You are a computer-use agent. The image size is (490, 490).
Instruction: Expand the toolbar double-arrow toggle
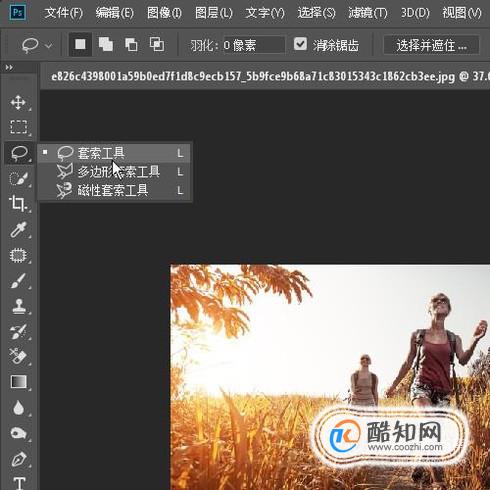(x=9, y=68)
